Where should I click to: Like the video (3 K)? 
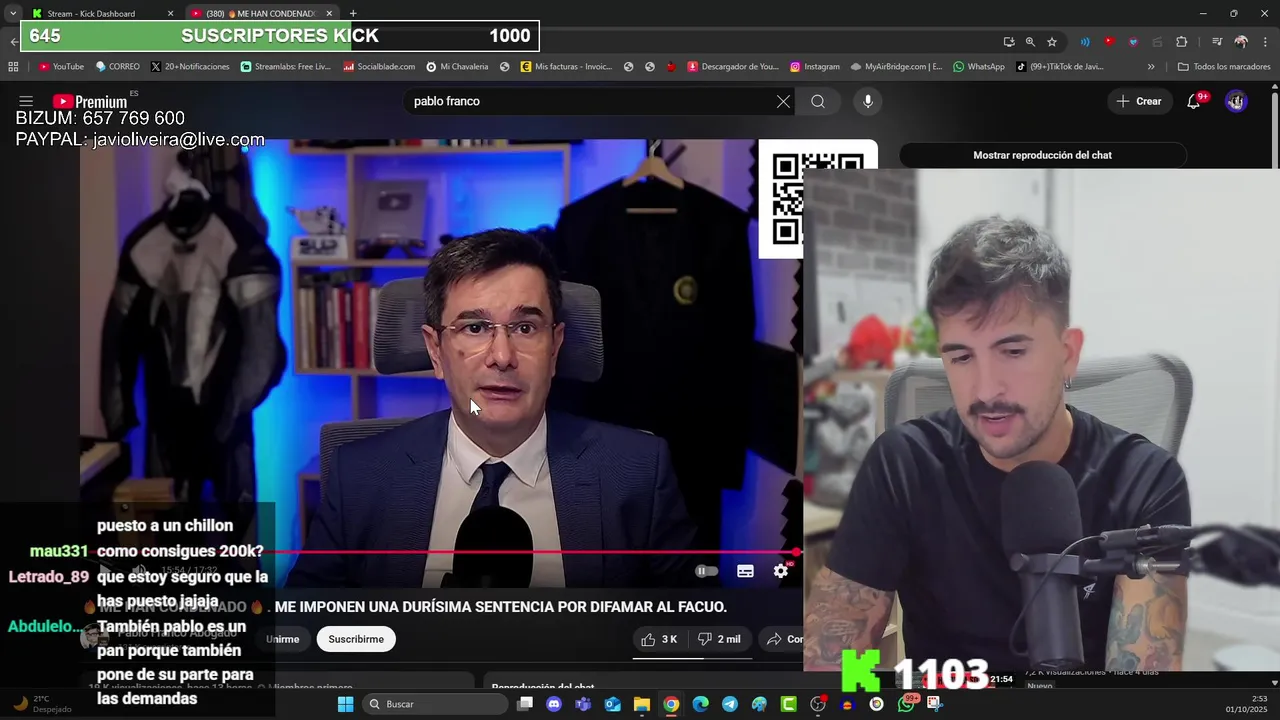click(x=660, y=639)
